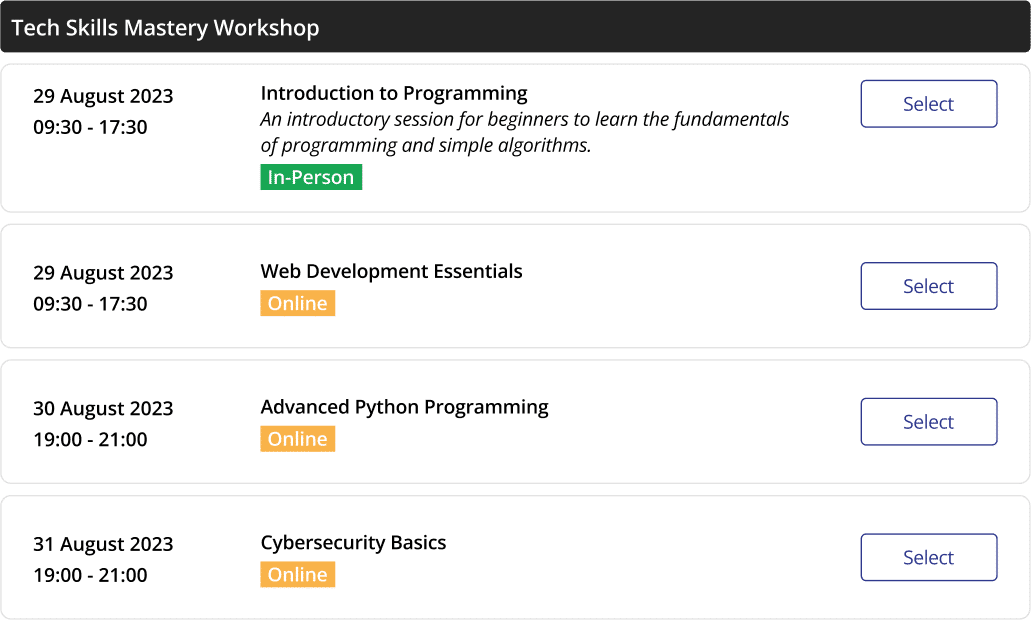Click Online badge under Web Development Essentials

(297, 303)
